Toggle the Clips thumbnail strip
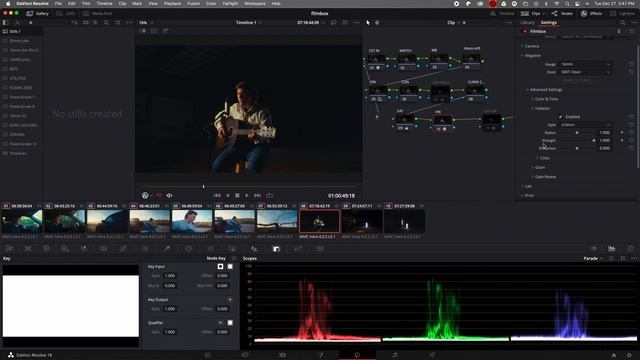Screen dimensions: 640x360 pyautogui.click(x=531, y=13)
